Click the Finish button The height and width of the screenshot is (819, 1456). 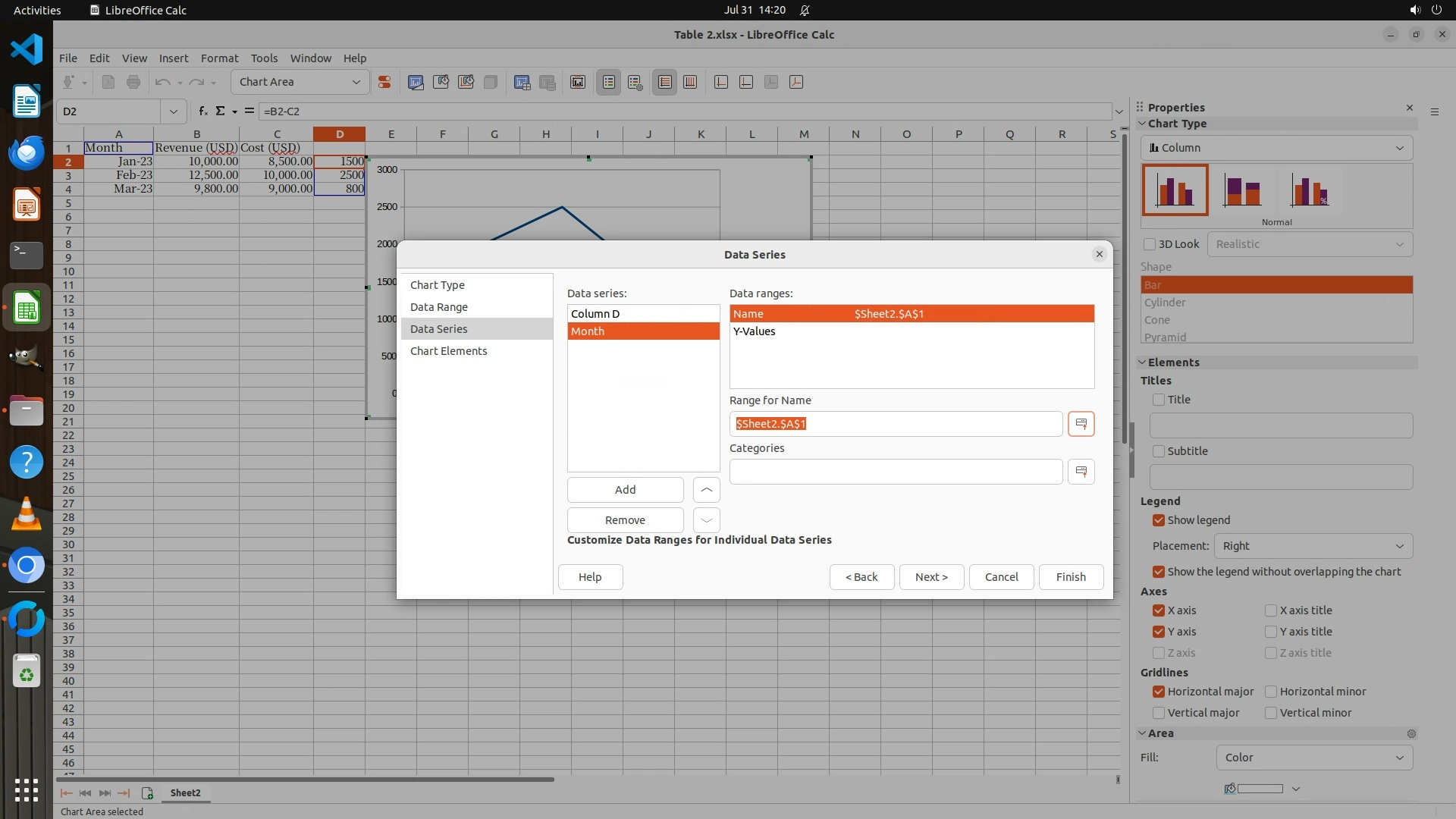1070,577
